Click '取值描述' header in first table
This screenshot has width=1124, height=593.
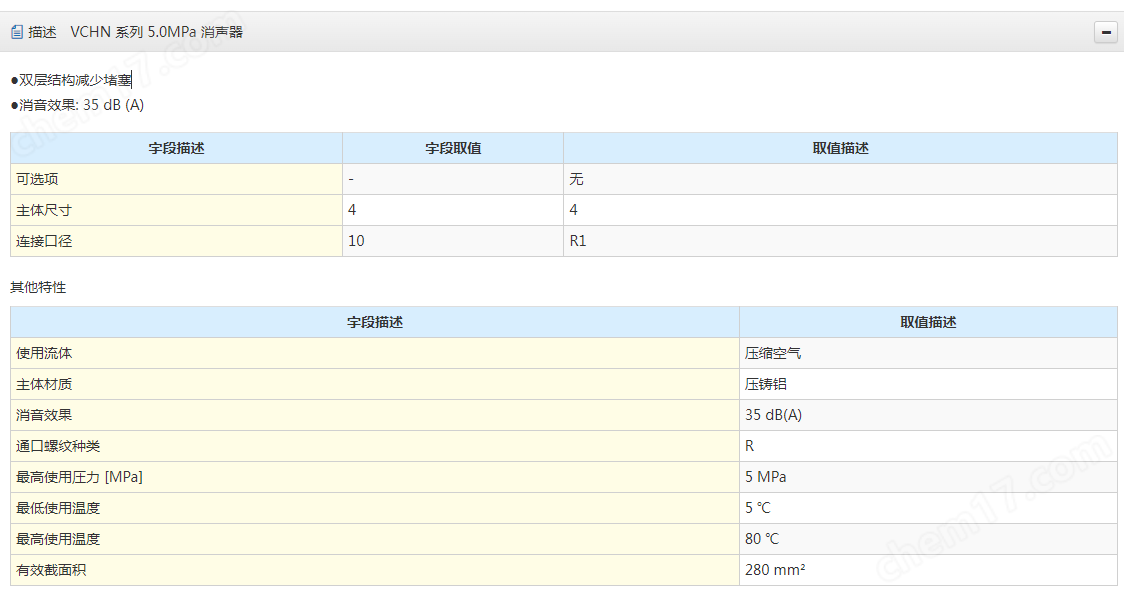point(840,148)
